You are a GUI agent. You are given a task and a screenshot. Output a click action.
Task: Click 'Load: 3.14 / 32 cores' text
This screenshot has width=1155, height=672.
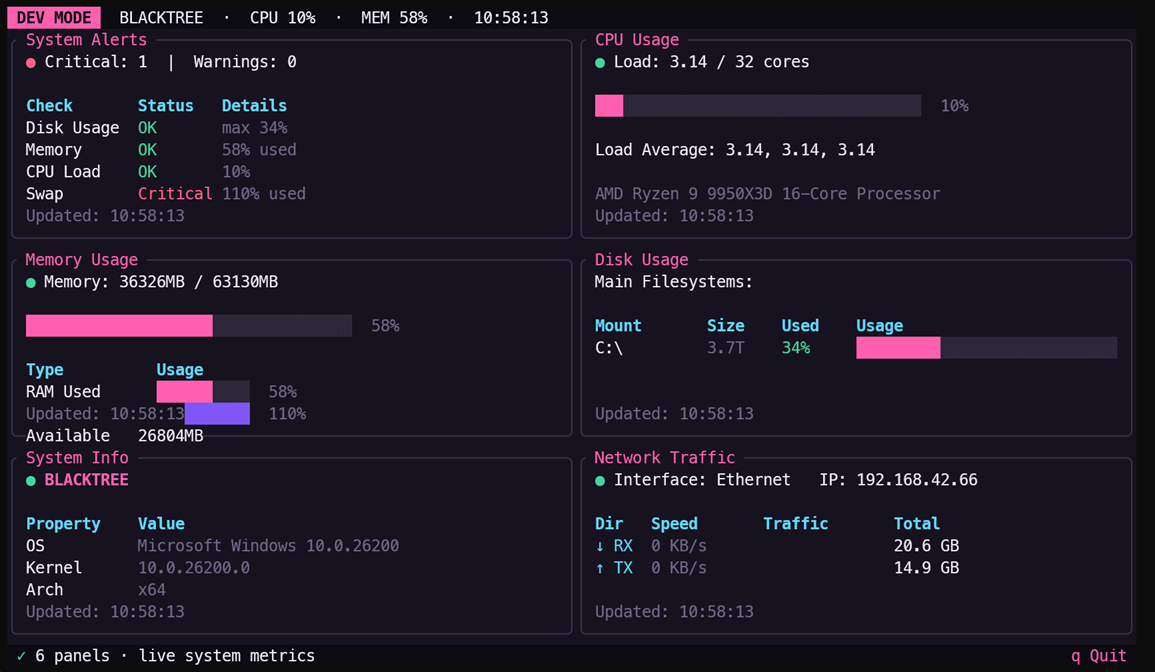coord(712,62)
